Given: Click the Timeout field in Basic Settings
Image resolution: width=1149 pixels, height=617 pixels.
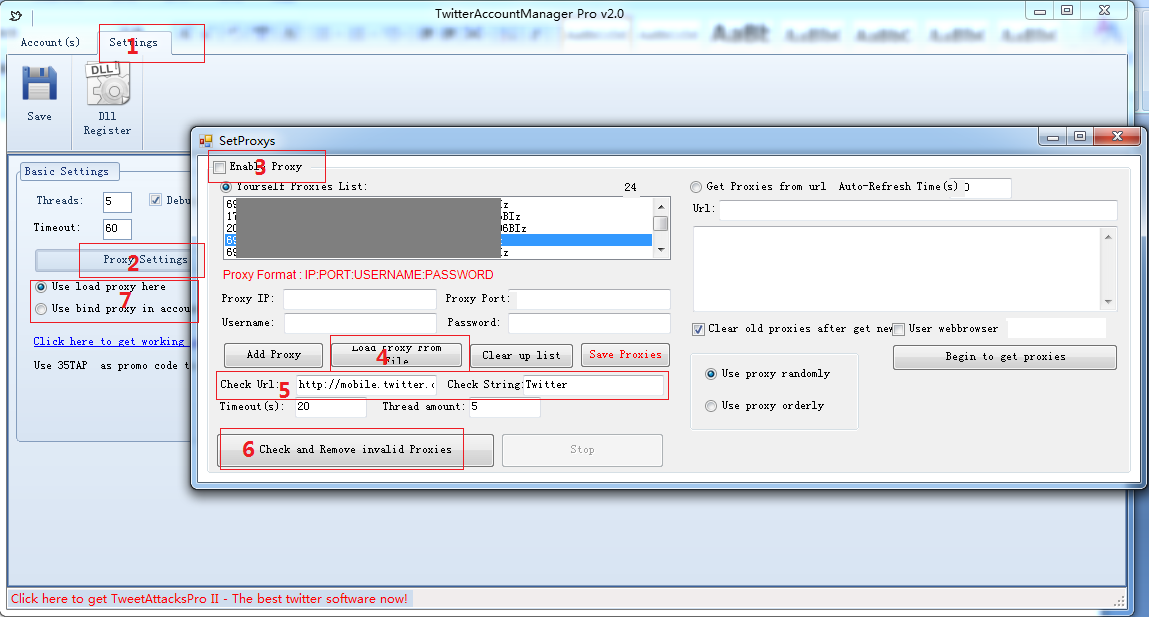Looking at the screenshot, I should pyautogui.click(x=117, y=229).
